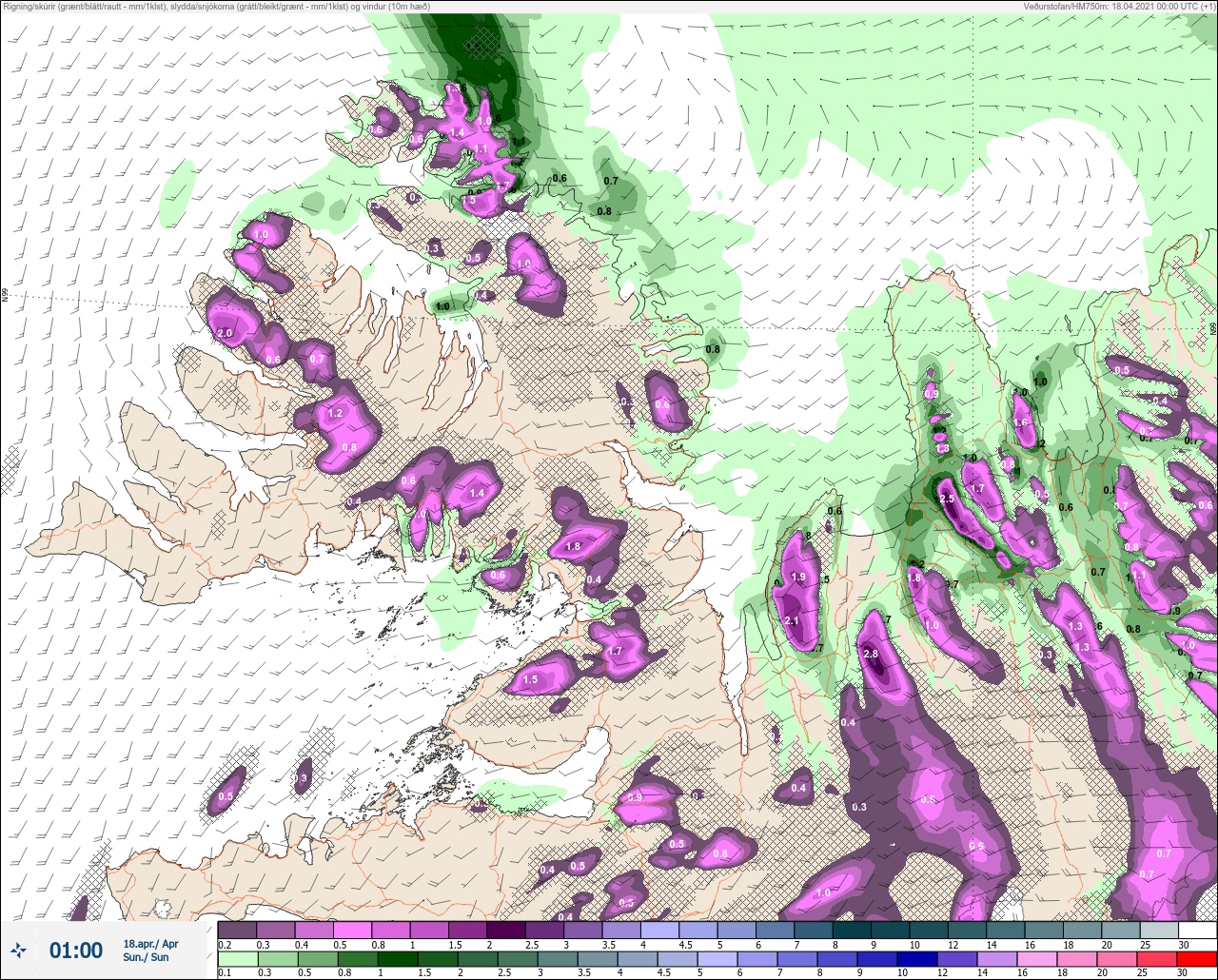
Task: Click the 1.9 value above the 2.1 label
Action: click(799, 577)
